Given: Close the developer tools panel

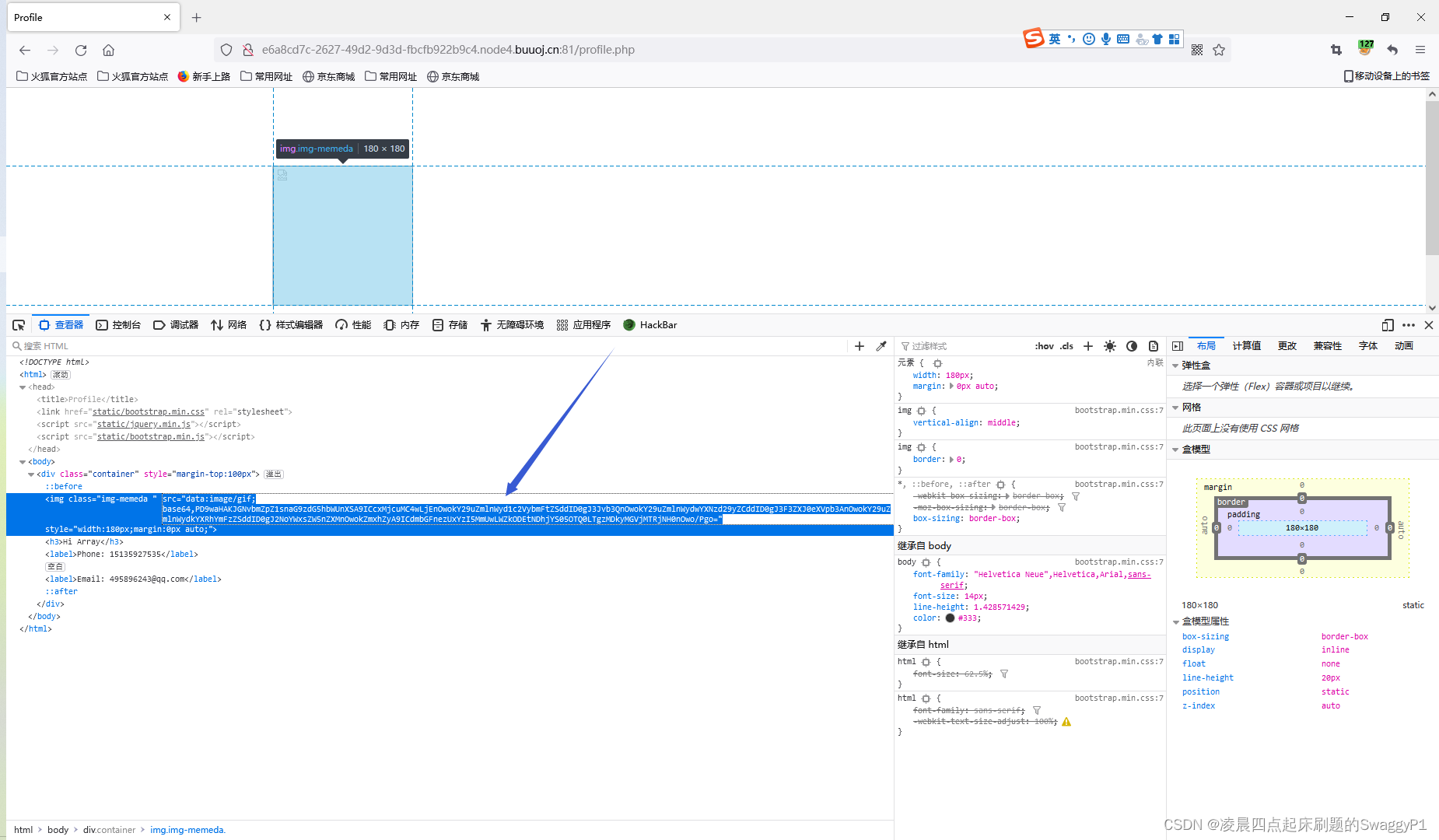Looking at the screenshot, I should [x=1429, y=325].
